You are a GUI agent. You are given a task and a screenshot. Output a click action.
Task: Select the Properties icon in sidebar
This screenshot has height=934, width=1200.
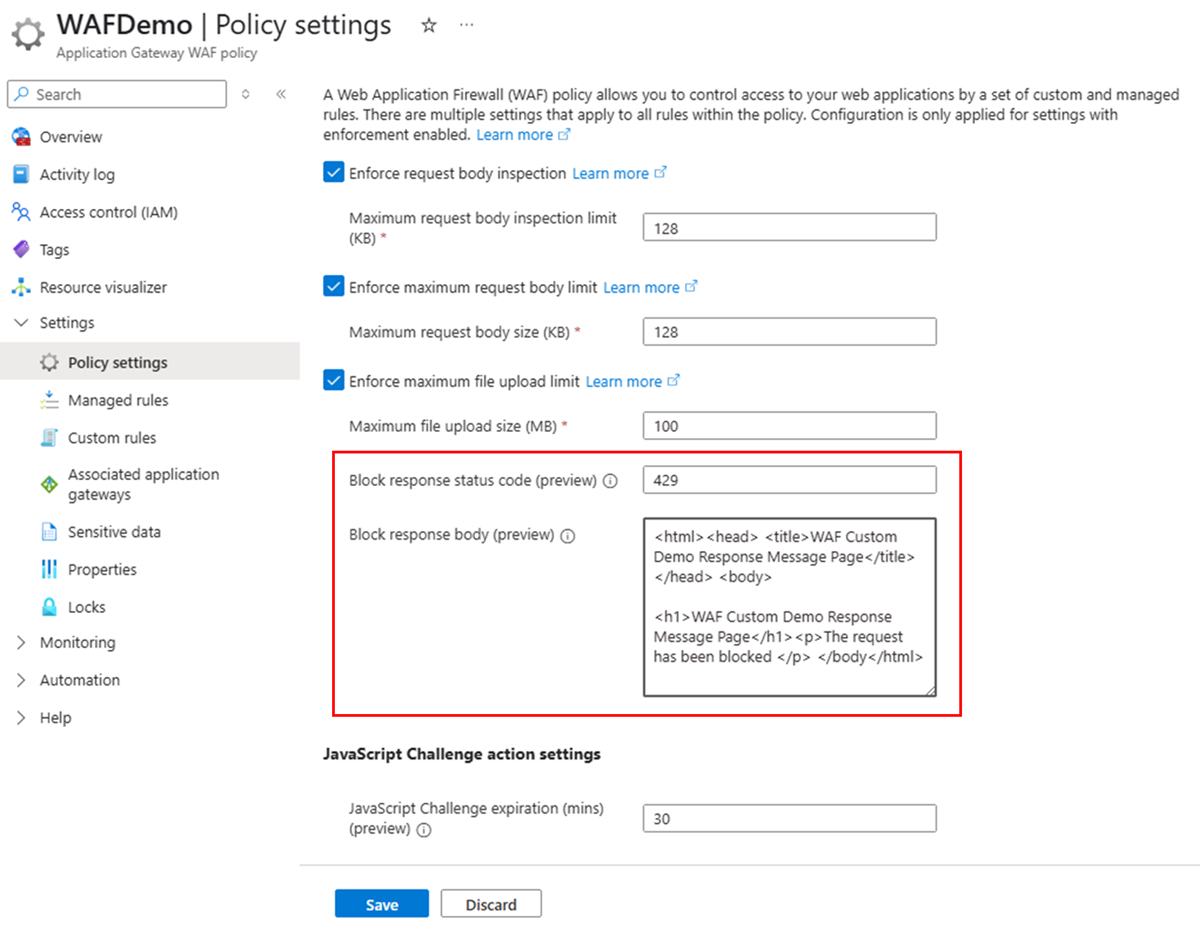coord(47,569)
